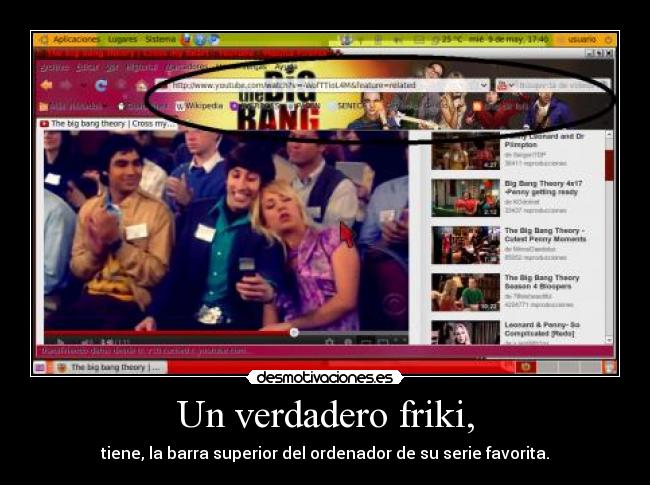Expand the back/forward history dropdown arrow

pyautogui.click(x=84, y=86)
